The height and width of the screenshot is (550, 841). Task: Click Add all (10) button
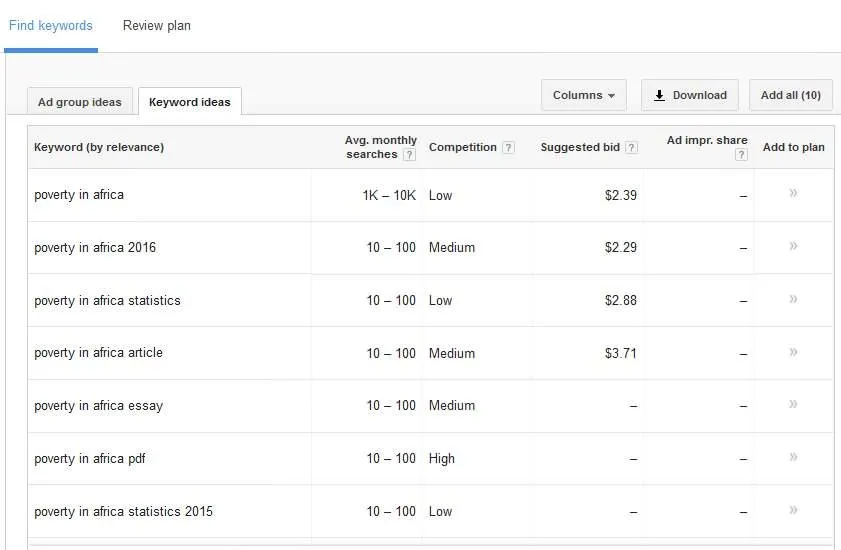click(x=791, y=95)
